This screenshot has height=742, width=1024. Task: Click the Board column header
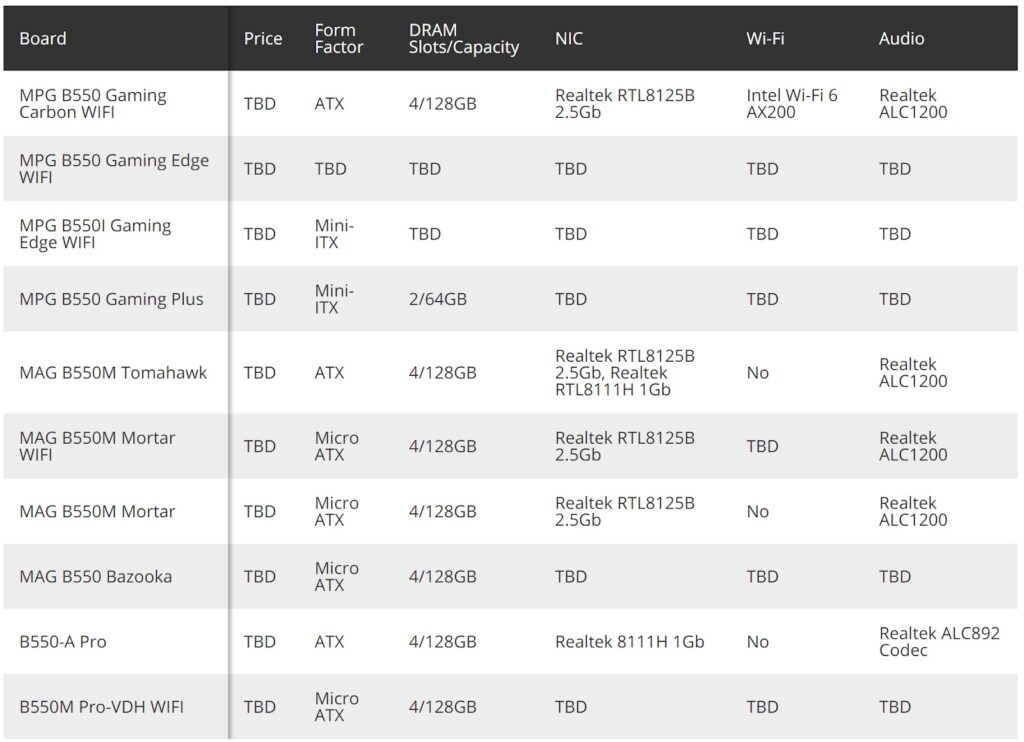(x=43, y=39)
